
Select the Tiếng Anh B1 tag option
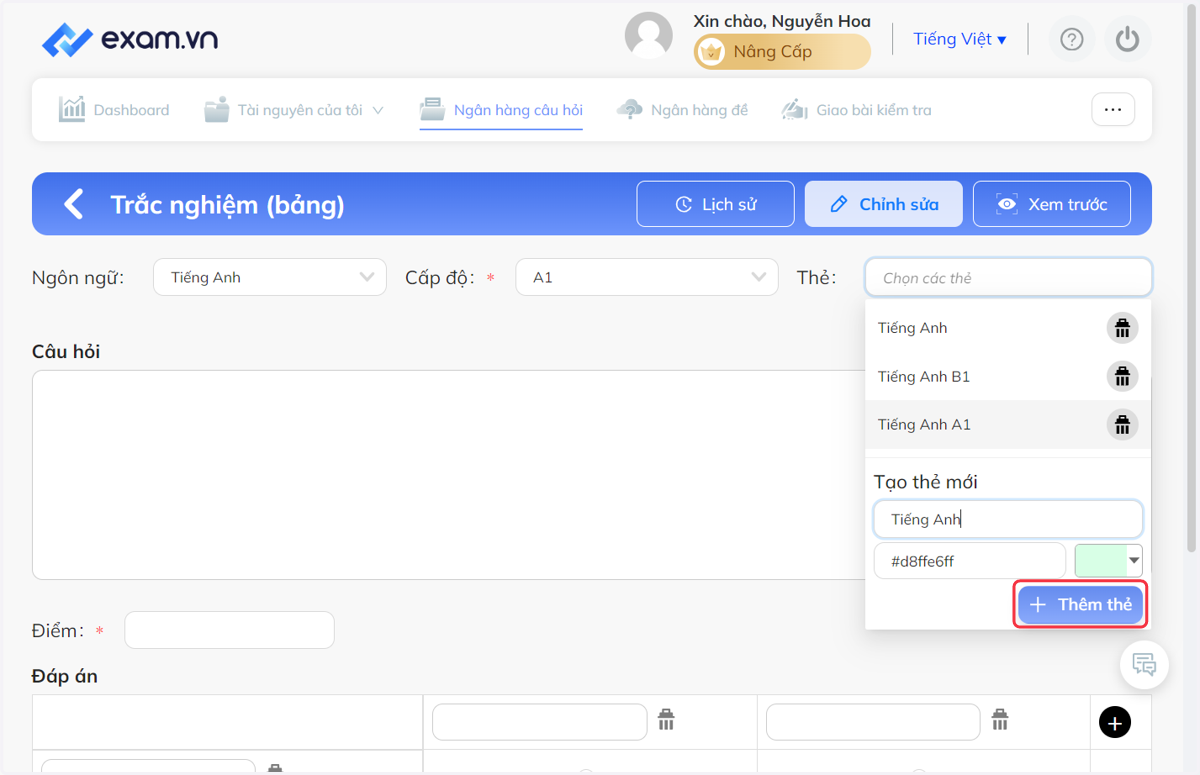1008,376
